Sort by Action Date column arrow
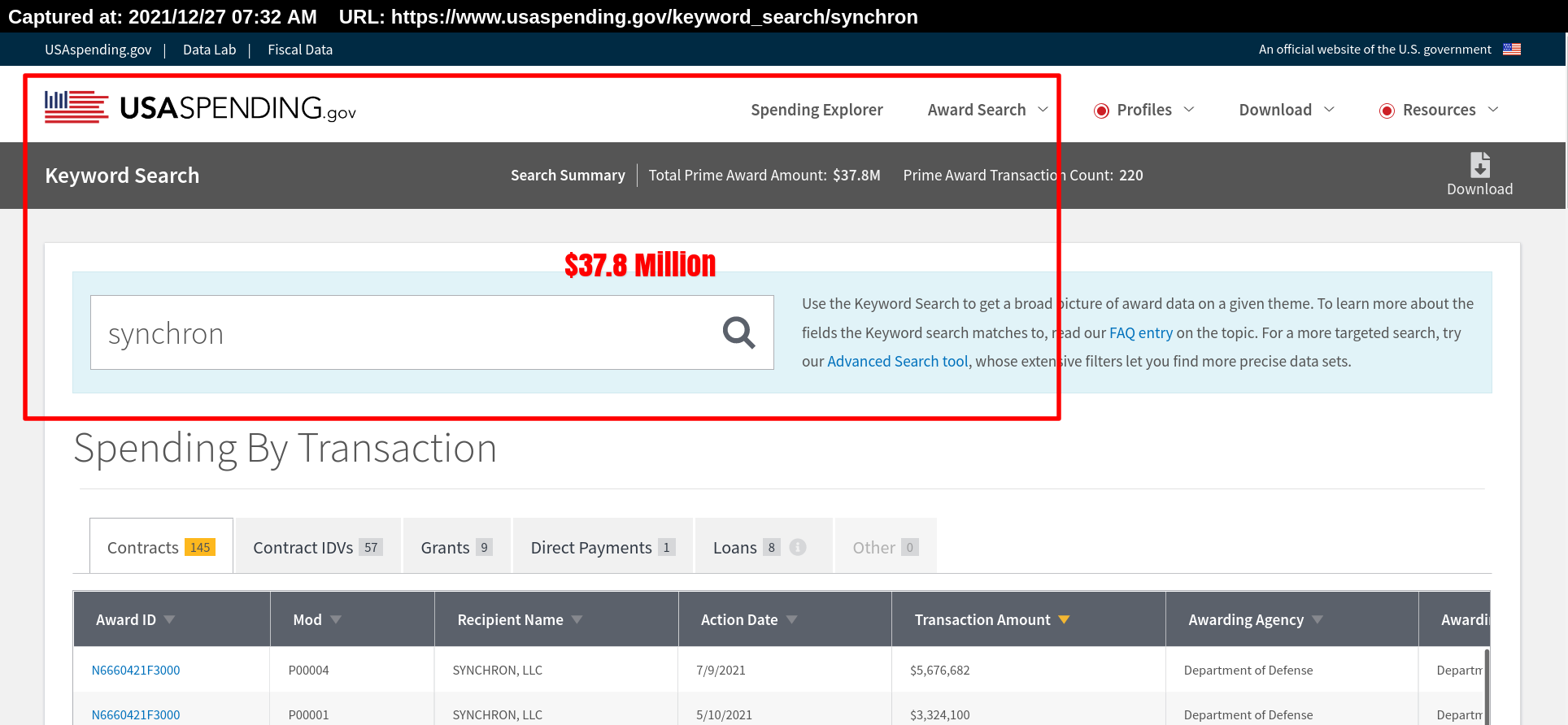 (x=791, y=619)
